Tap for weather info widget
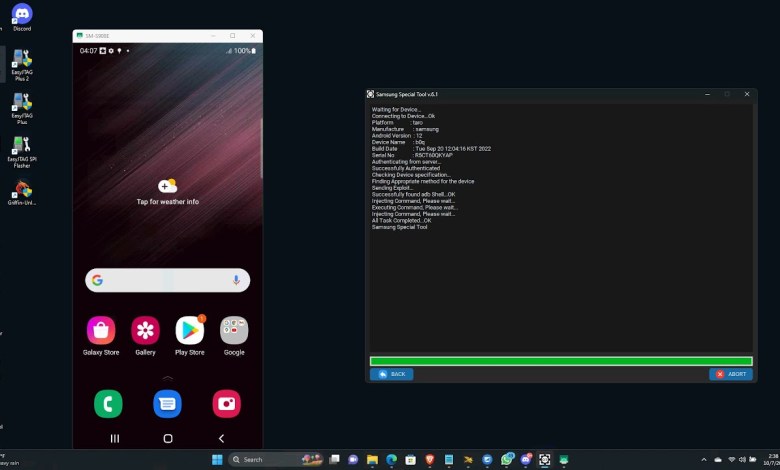The height and width of the screenshot is (470, 780). coord(167,192)
